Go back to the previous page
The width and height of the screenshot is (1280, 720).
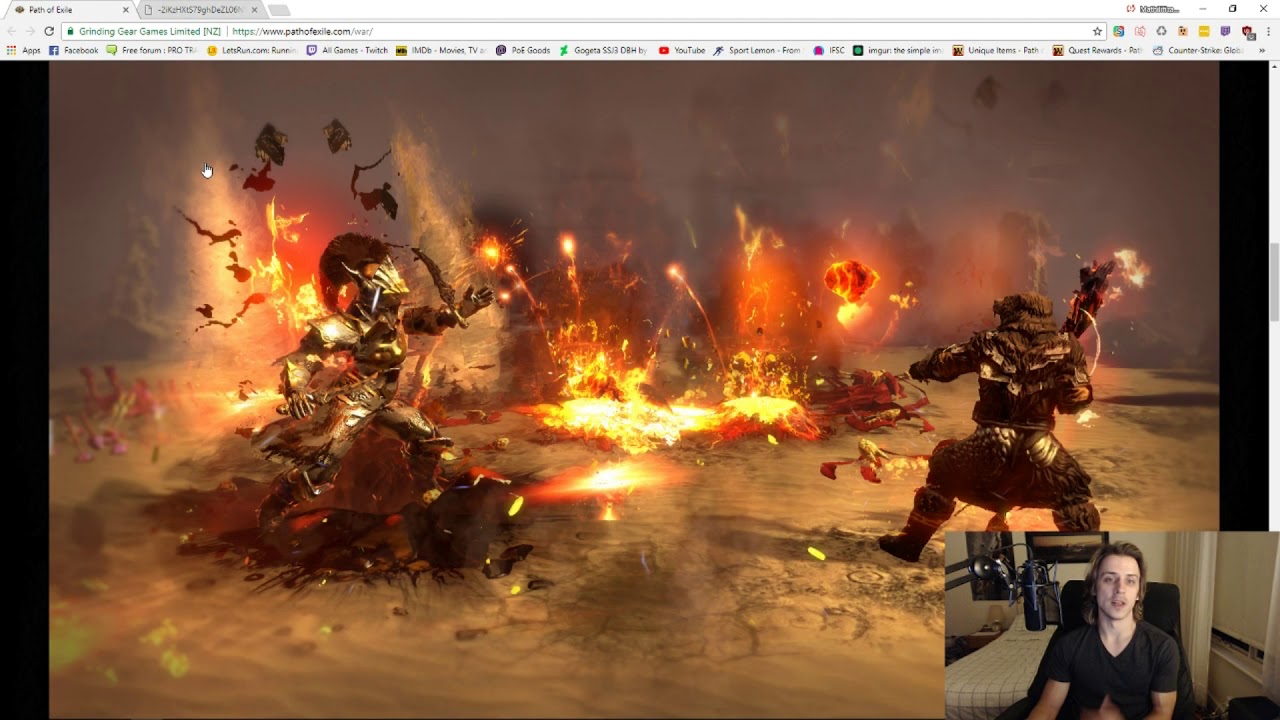11,31
